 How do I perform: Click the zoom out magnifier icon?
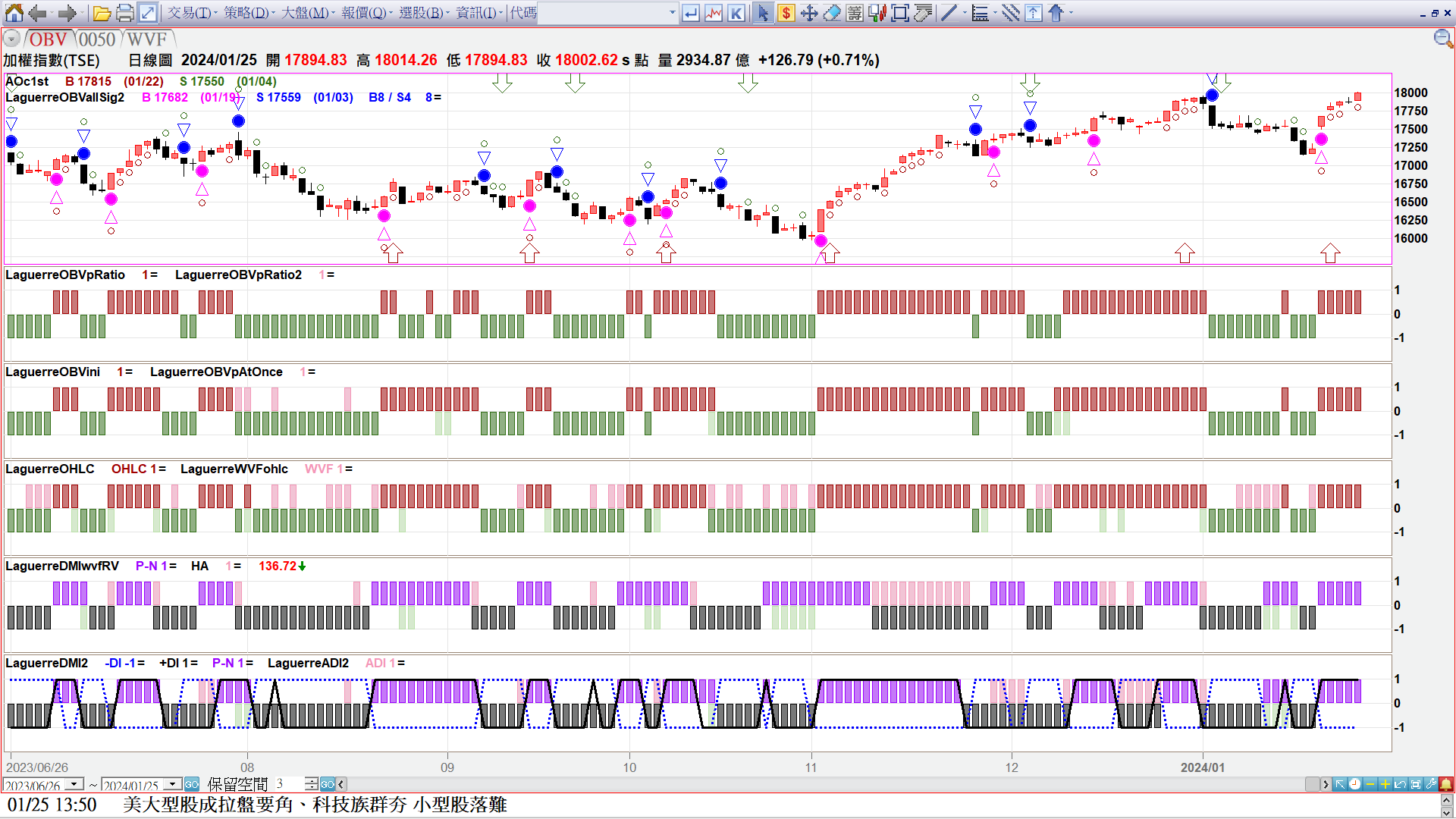pos(1442,39)
